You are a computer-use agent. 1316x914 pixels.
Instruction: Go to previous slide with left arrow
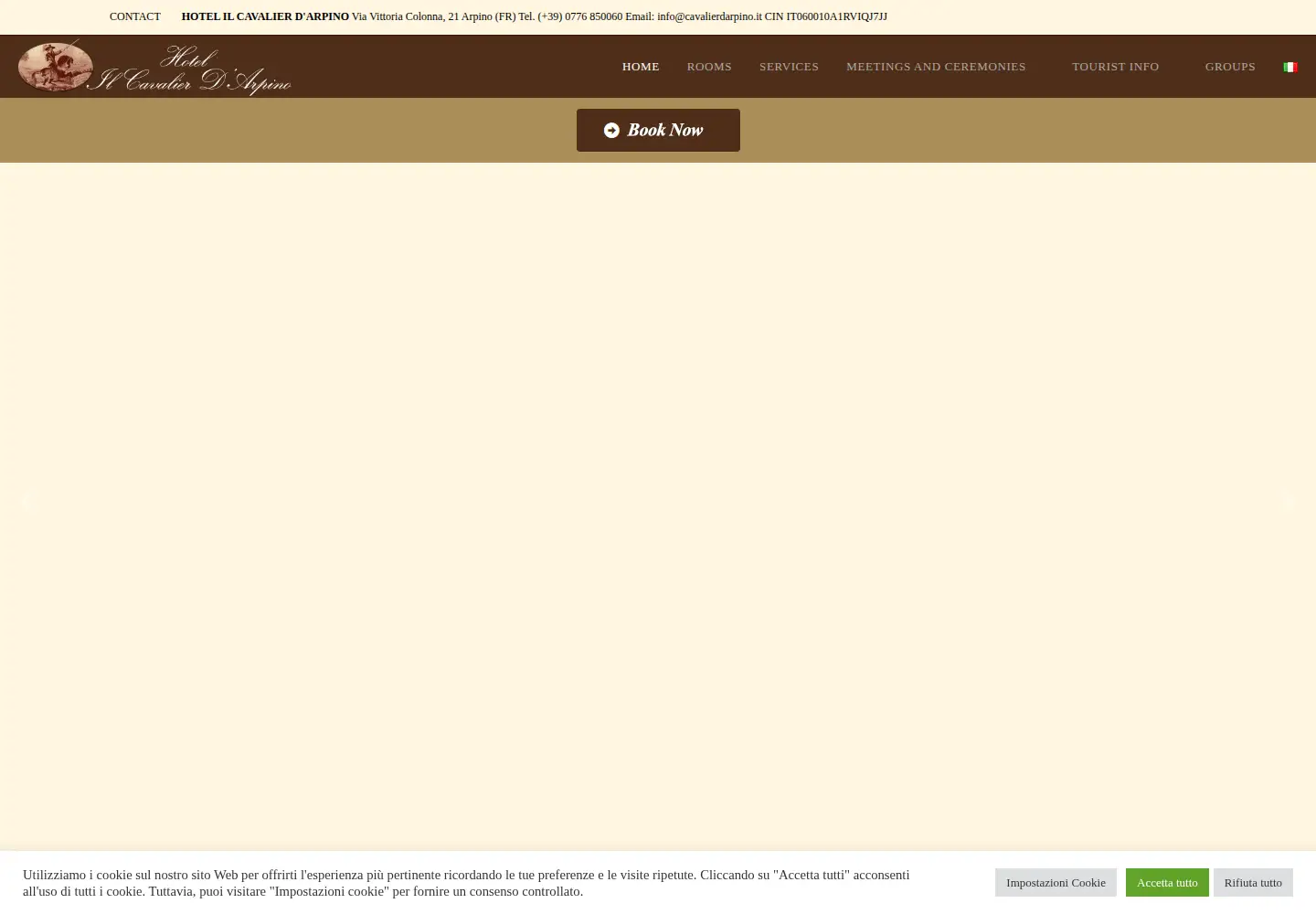coord(27,501)
